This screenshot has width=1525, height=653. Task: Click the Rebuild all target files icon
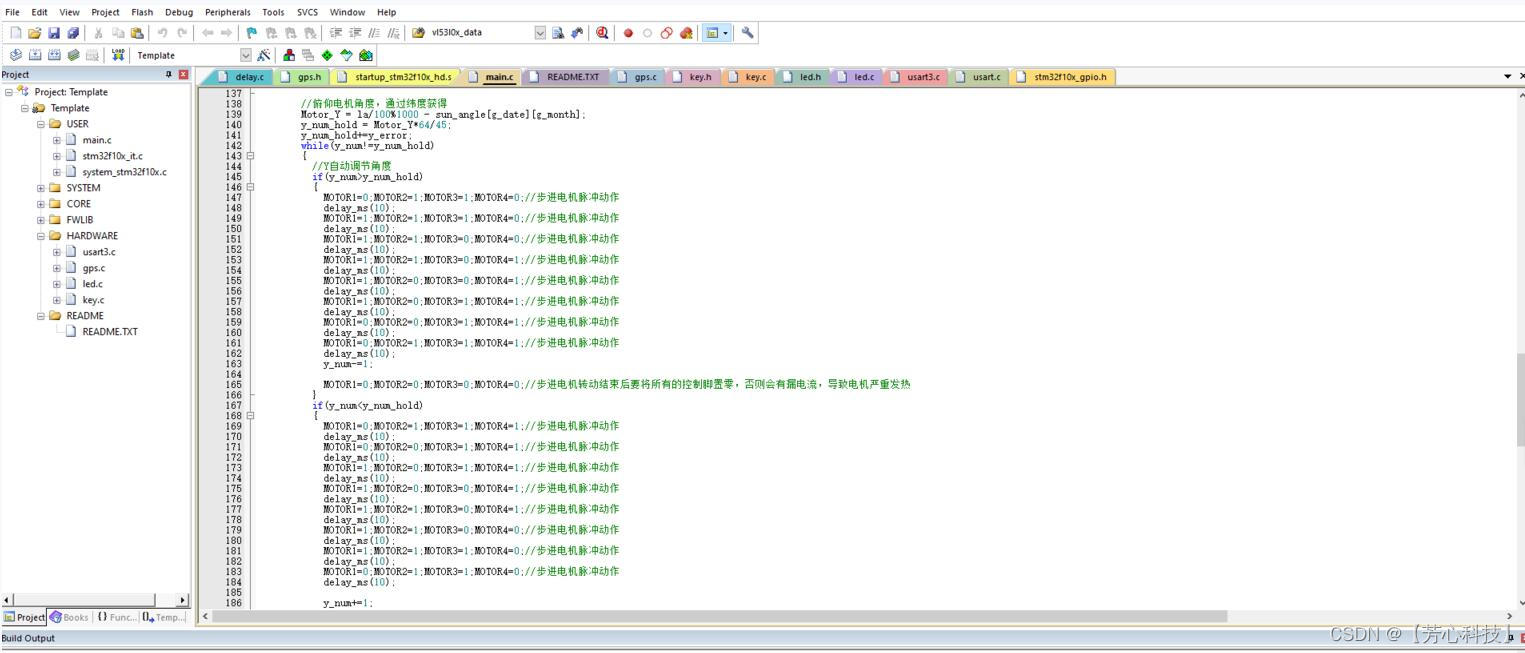(54, 55)
